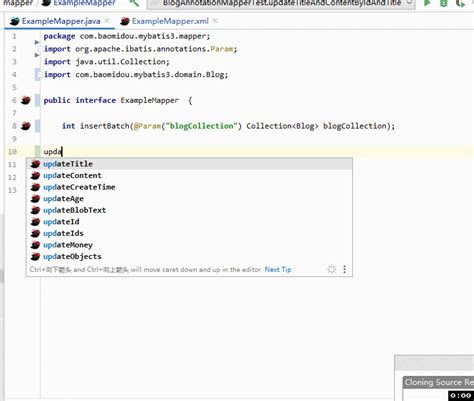474x401 pixels.
Task: Click the Debug bug icon in toolbar
Action: [444, 3]
